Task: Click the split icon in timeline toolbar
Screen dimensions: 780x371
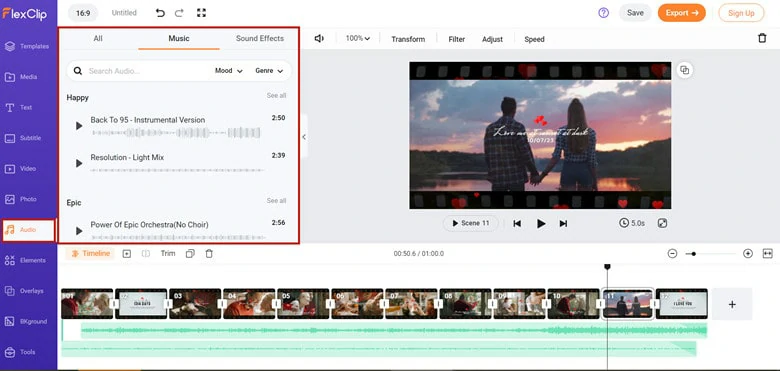Action: [146, 254]
